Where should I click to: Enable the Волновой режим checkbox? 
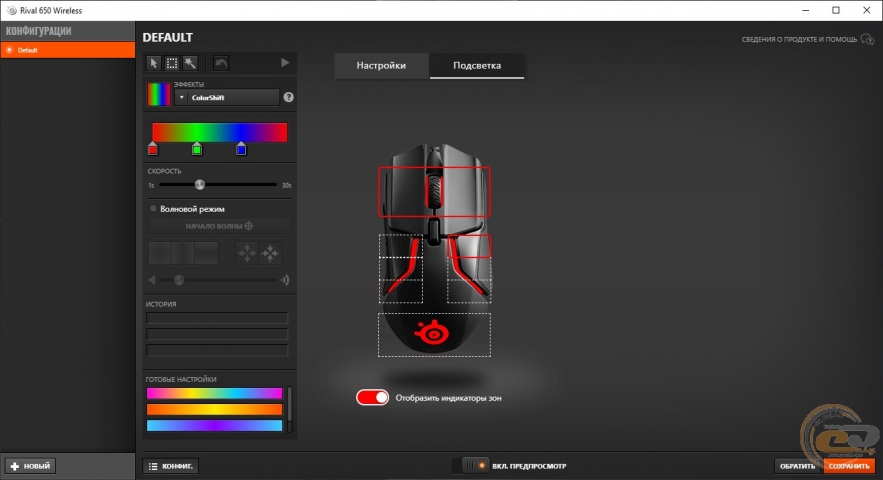153,208
